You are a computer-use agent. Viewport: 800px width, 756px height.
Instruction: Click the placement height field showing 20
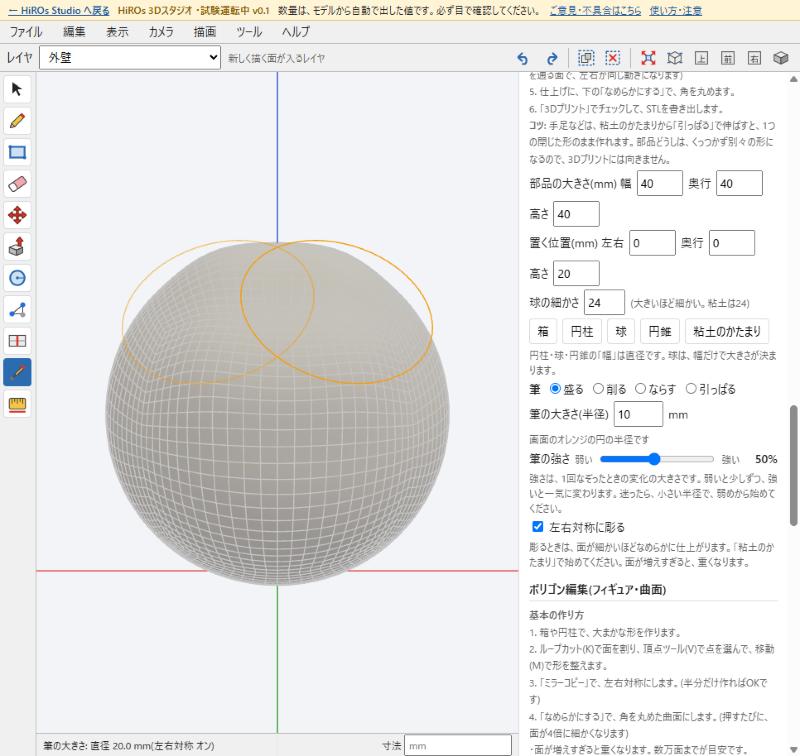[x=576, y=273]
